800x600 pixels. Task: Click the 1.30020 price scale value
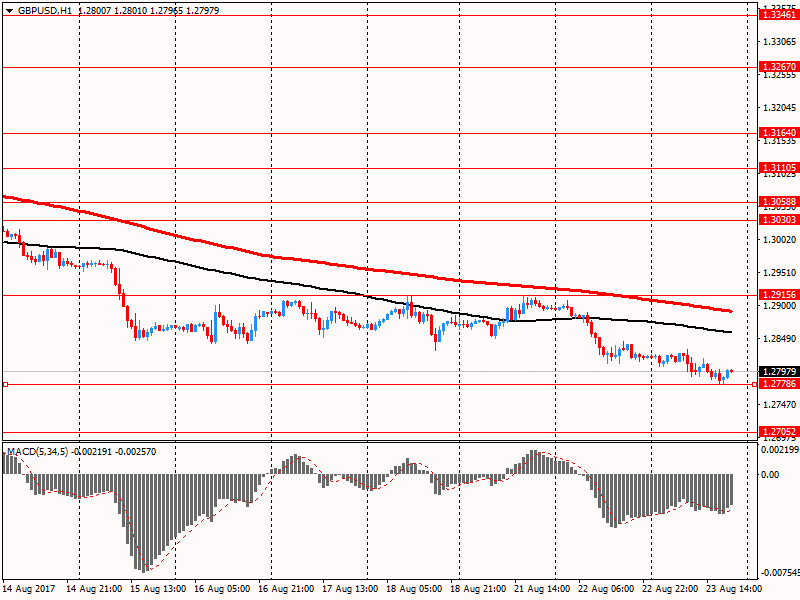click(779, 239)
